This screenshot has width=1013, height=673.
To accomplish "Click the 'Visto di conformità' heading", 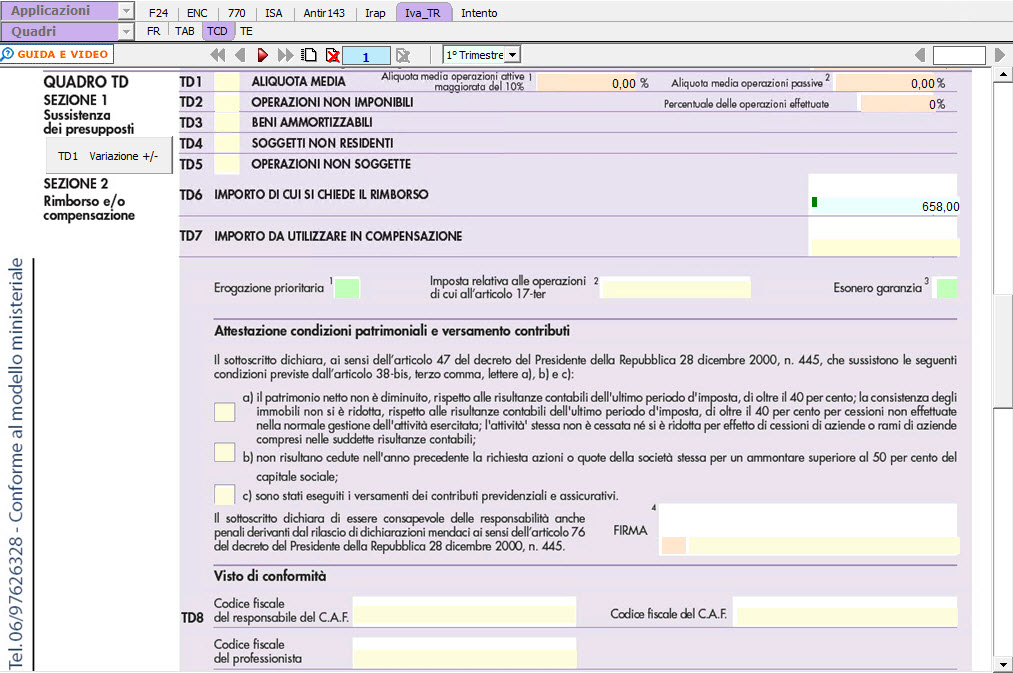I will [x=270, y=576].
